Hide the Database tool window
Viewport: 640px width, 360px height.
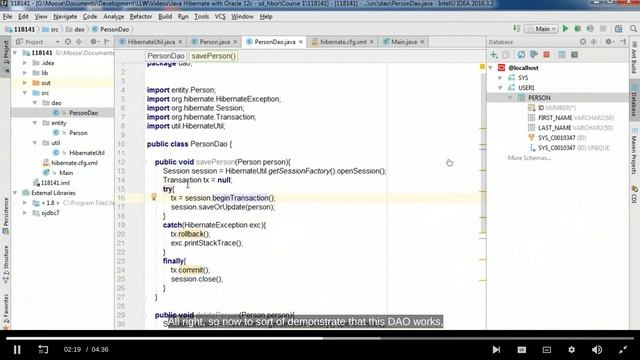pyautogui.click(x=623, y=42)
